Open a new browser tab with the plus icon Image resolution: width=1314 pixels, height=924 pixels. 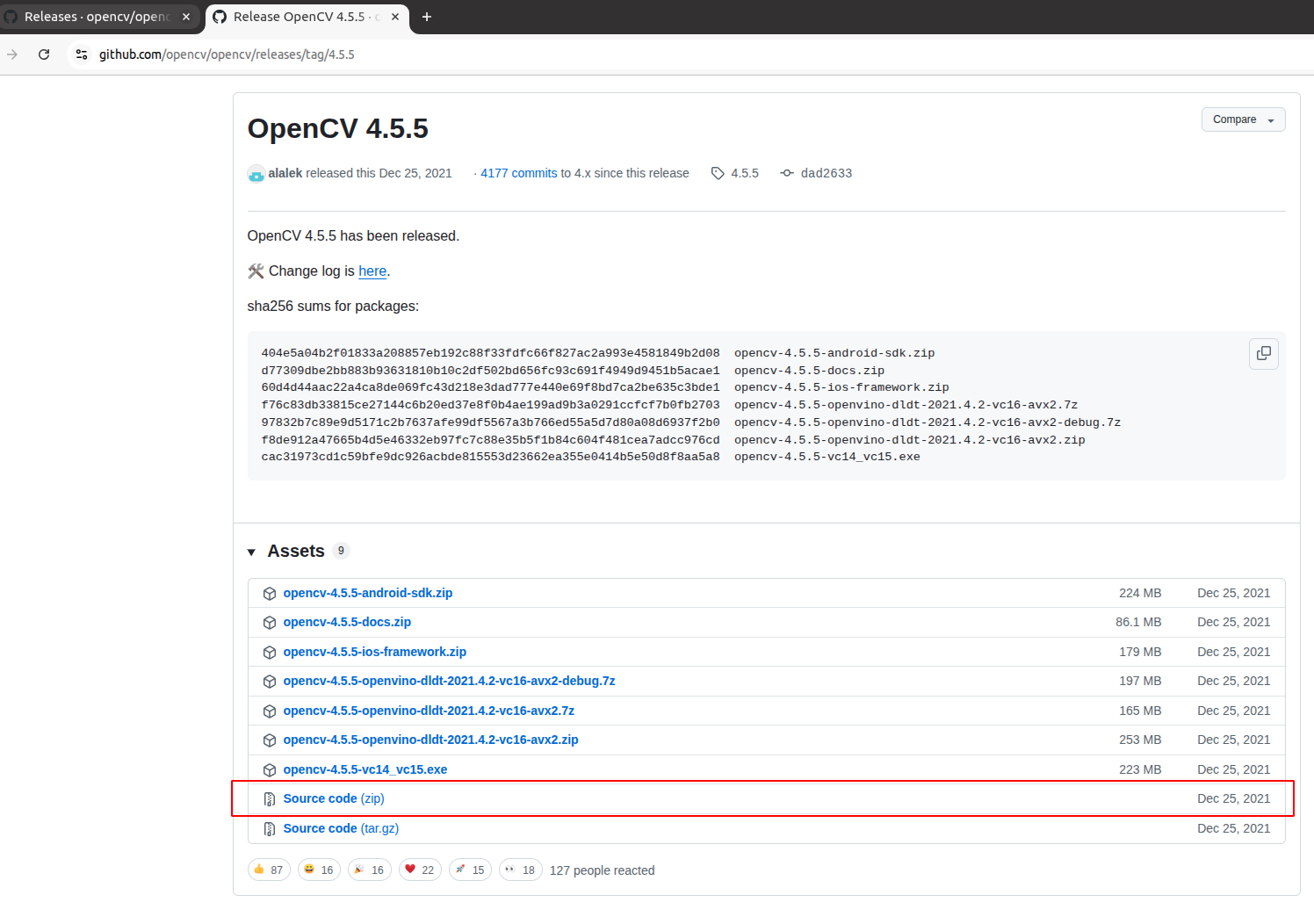pyautogui.click(x=427, y=17)
